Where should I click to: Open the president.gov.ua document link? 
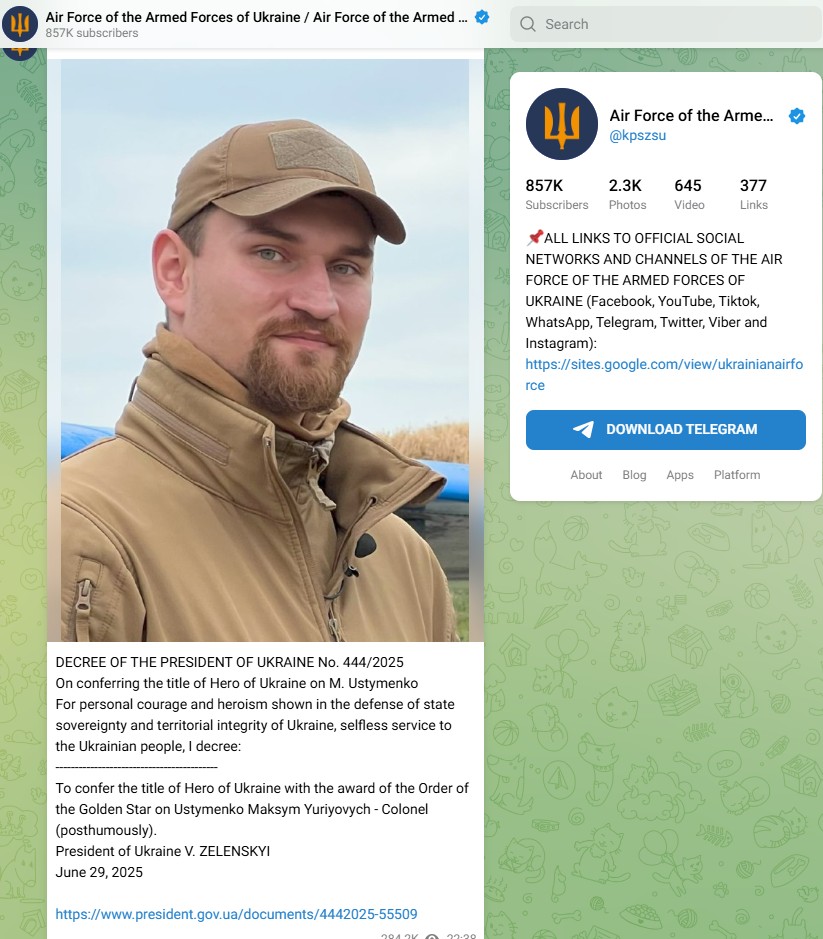pyautogui.click(x=236, y=914)
